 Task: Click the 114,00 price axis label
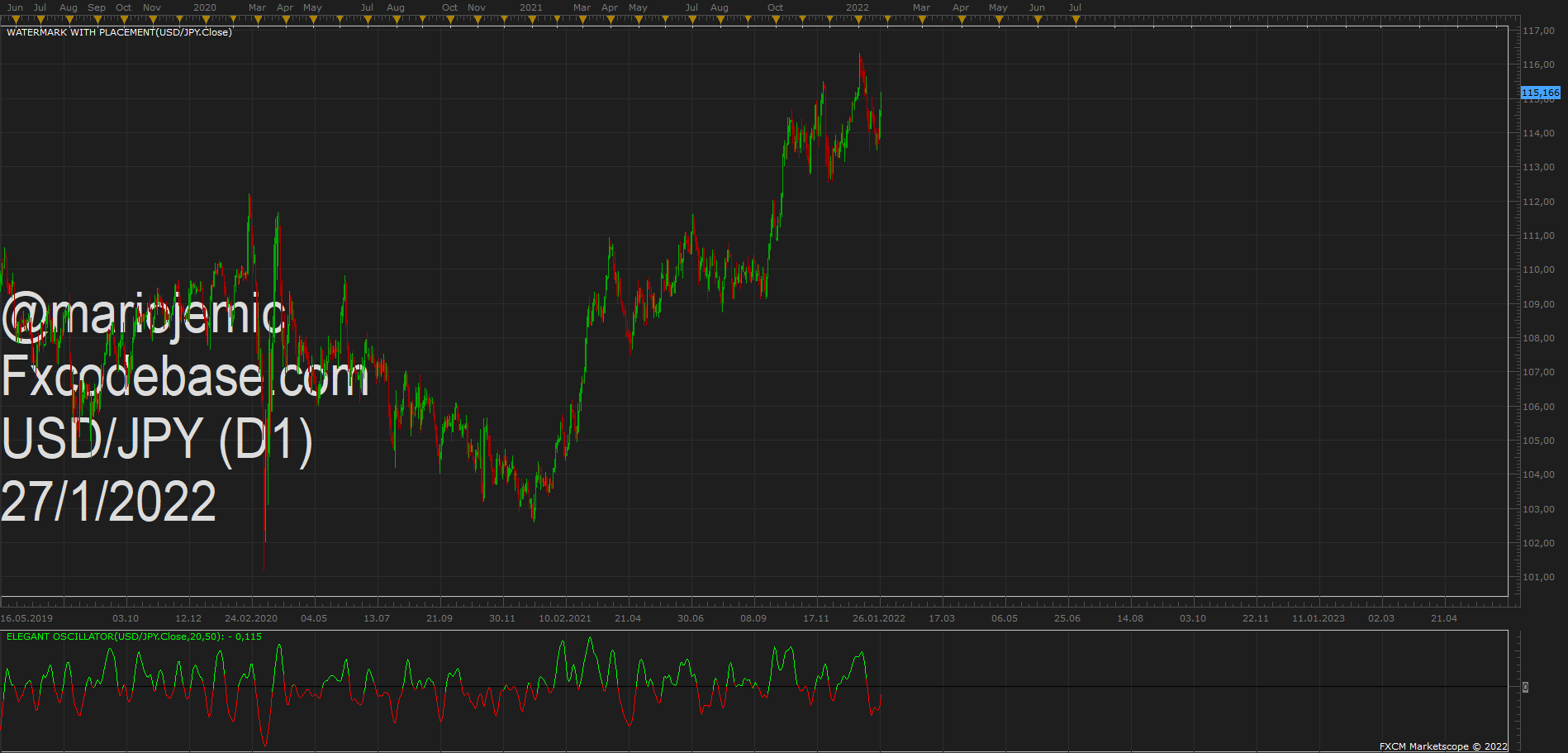pyautogui.click(x=1538, y=133)
